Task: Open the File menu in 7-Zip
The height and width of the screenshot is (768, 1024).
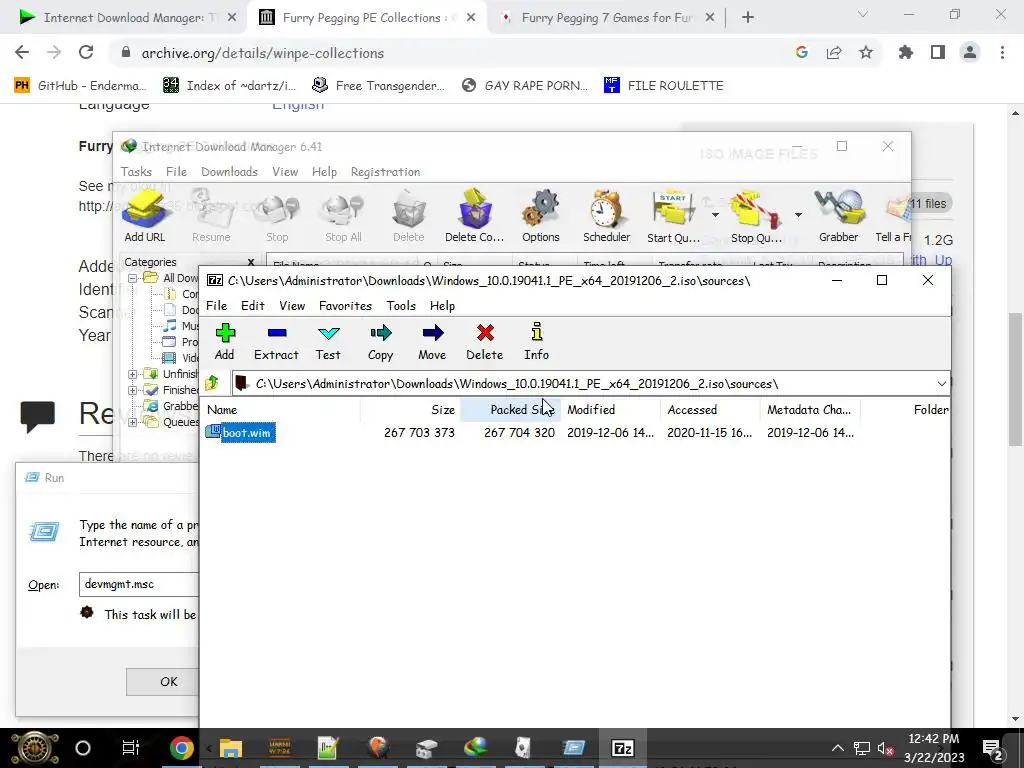Action: tap(216, 306)
